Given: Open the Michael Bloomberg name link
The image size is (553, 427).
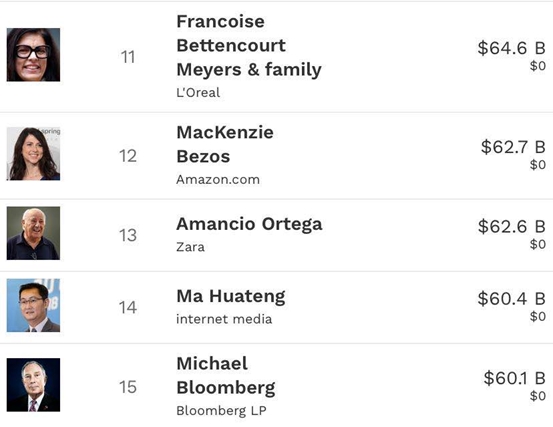Looking at the screenshot, I should click(226, 376).
